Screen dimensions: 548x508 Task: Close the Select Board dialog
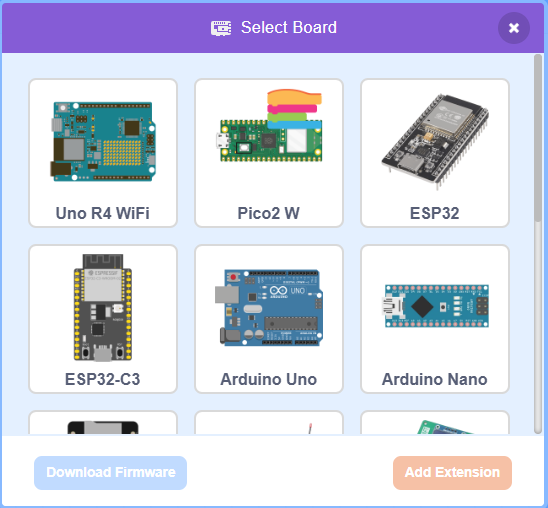point(514,28)
